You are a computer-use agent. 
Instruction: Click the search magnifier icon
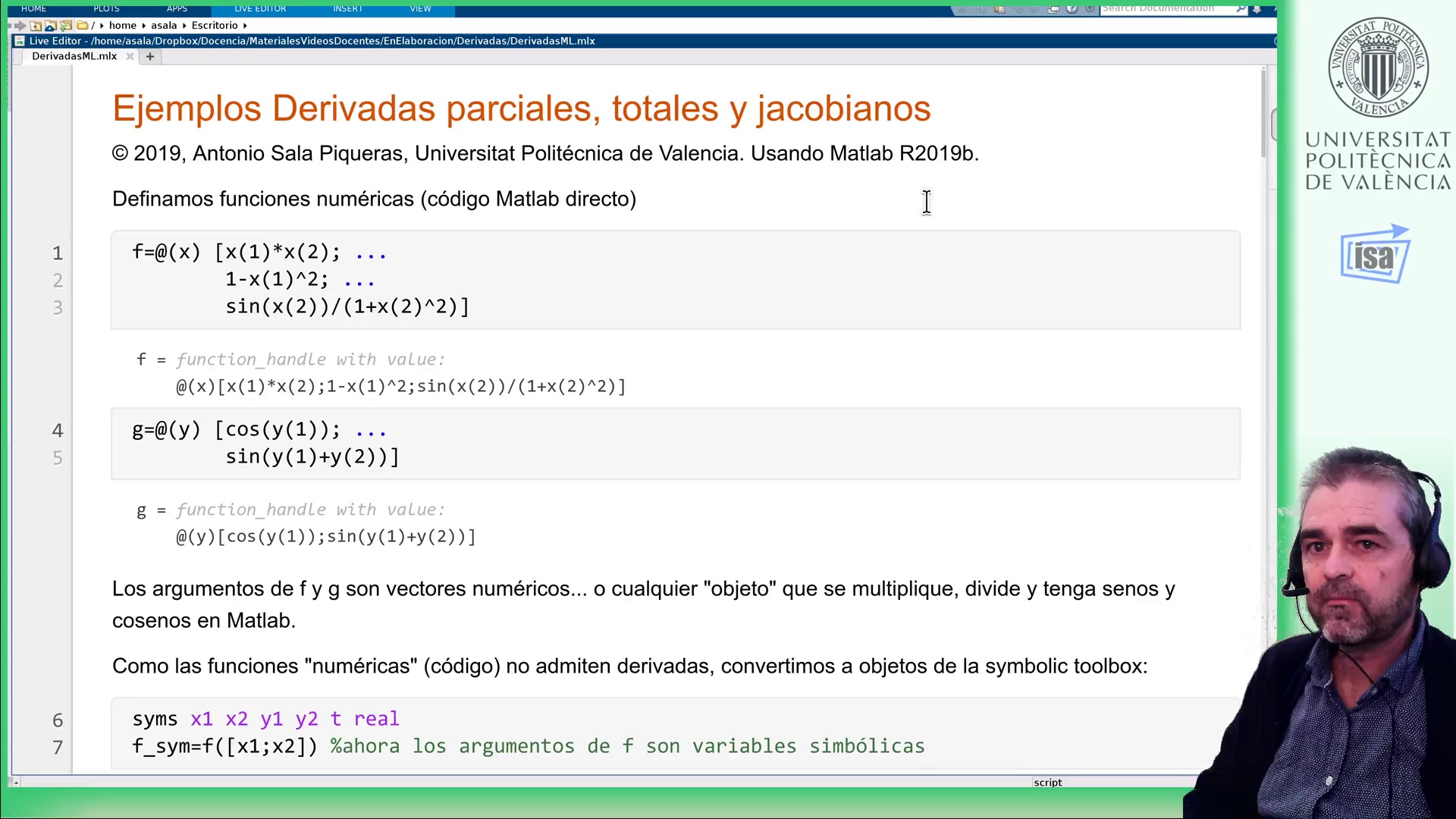[1239, 8]
